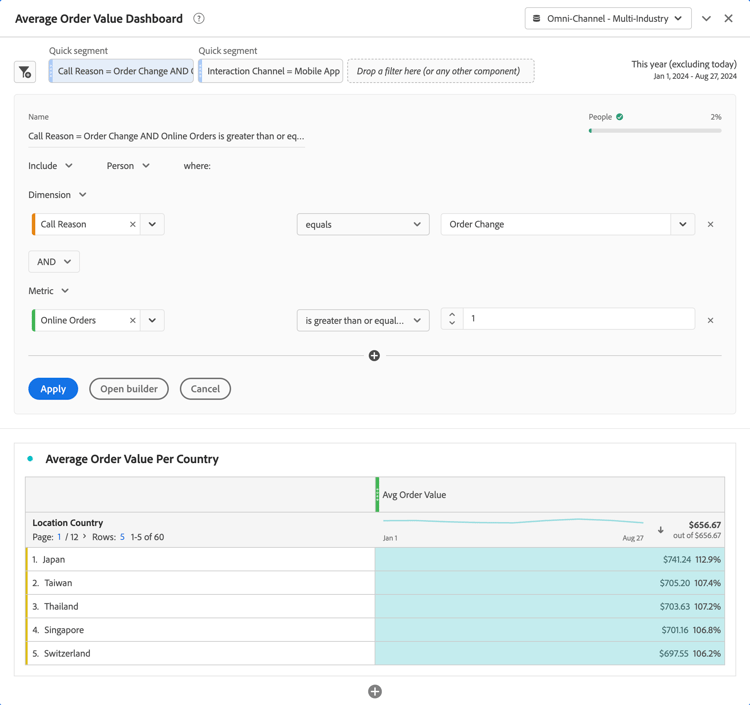Click the Avg Order Value sparkline trend
750x705 pixels.
[513, 522]
